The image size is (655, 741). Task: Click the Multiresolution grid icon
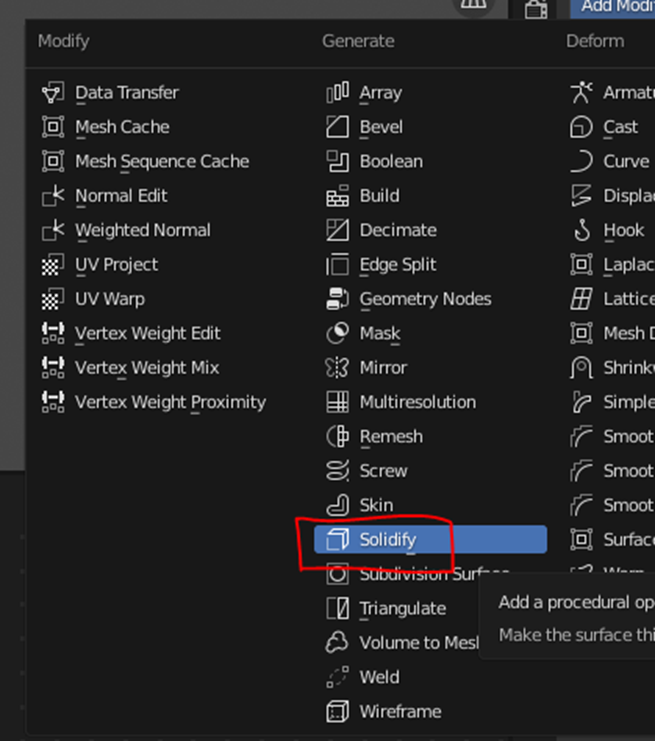pos(337,402)
